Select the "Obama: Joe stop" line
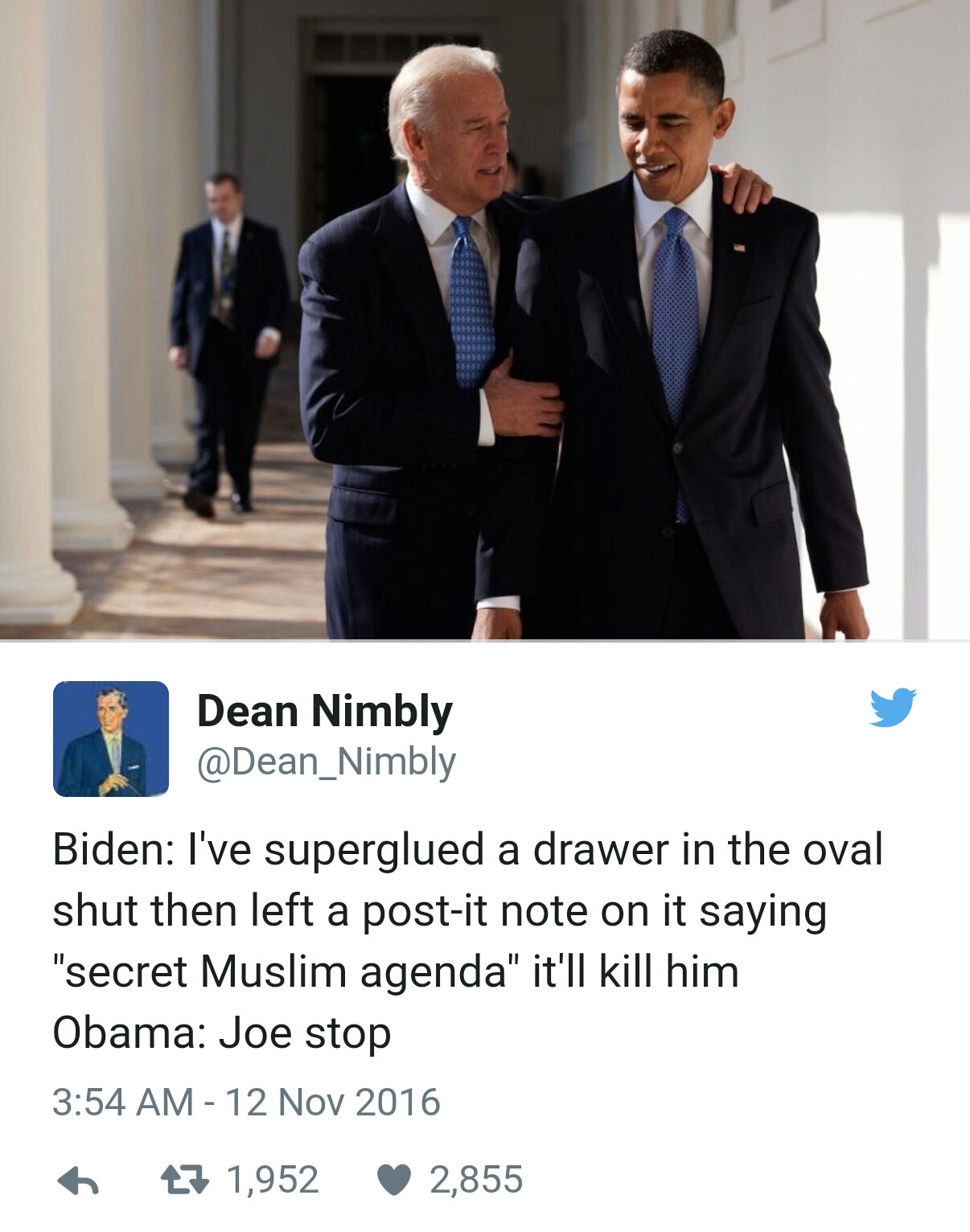Viewport: 970px width, 1232px height. (x=222, y=1033)
